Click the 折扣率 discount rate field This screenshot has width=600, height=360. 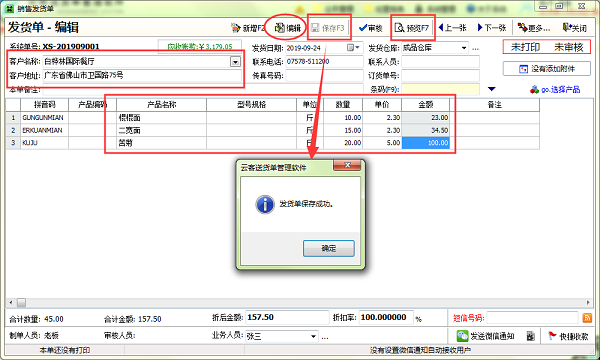pyautogui.click(x=386, y=318)
